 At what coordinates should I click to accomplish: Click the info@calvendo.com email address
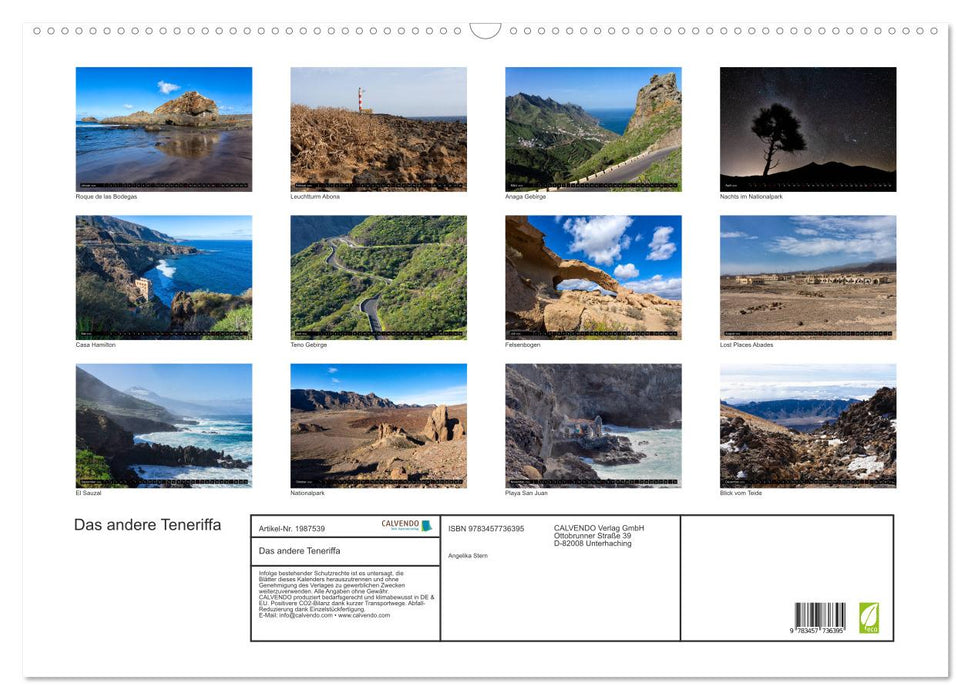(303, 615)
